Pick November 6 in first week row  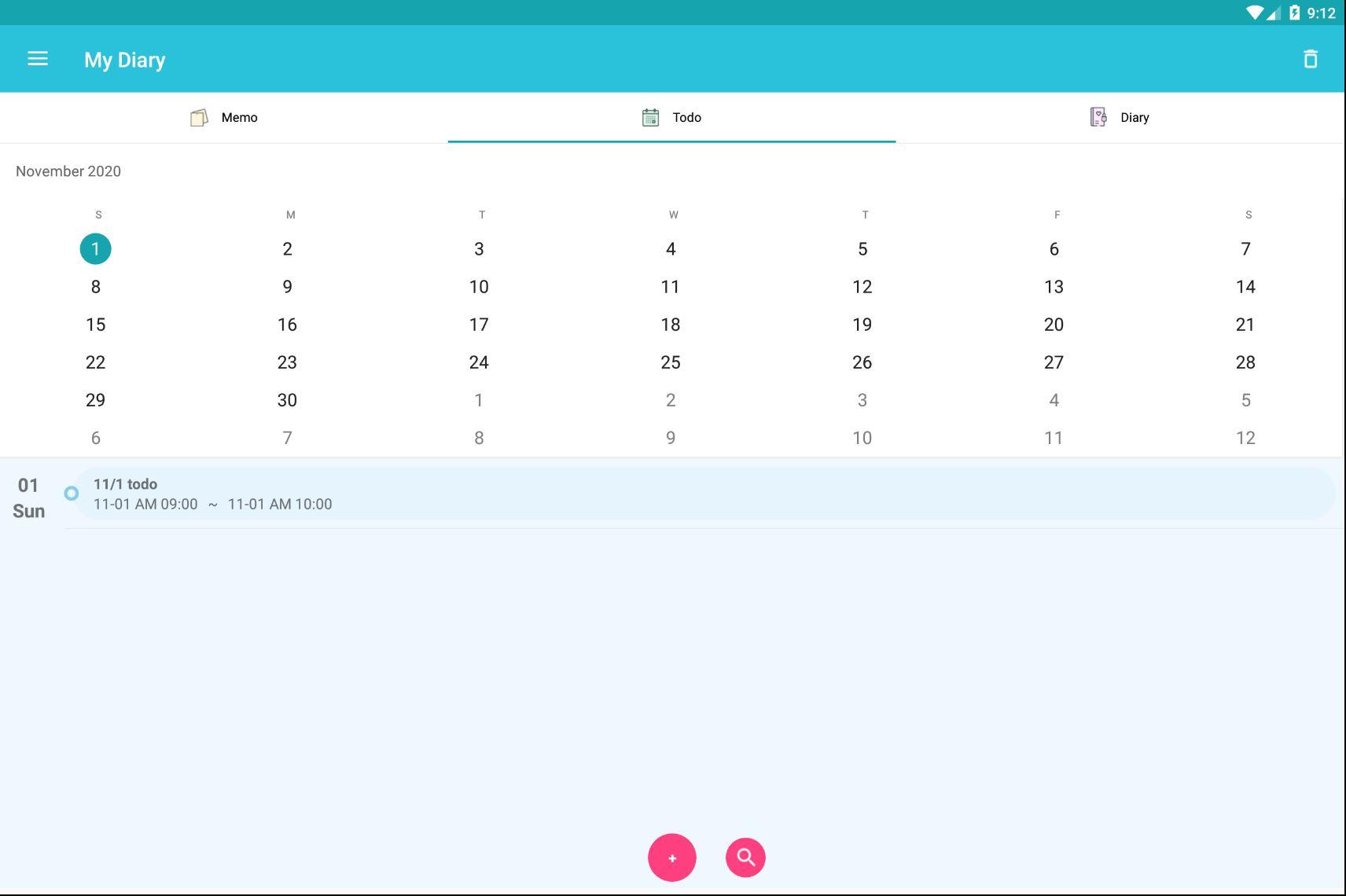1054,249
